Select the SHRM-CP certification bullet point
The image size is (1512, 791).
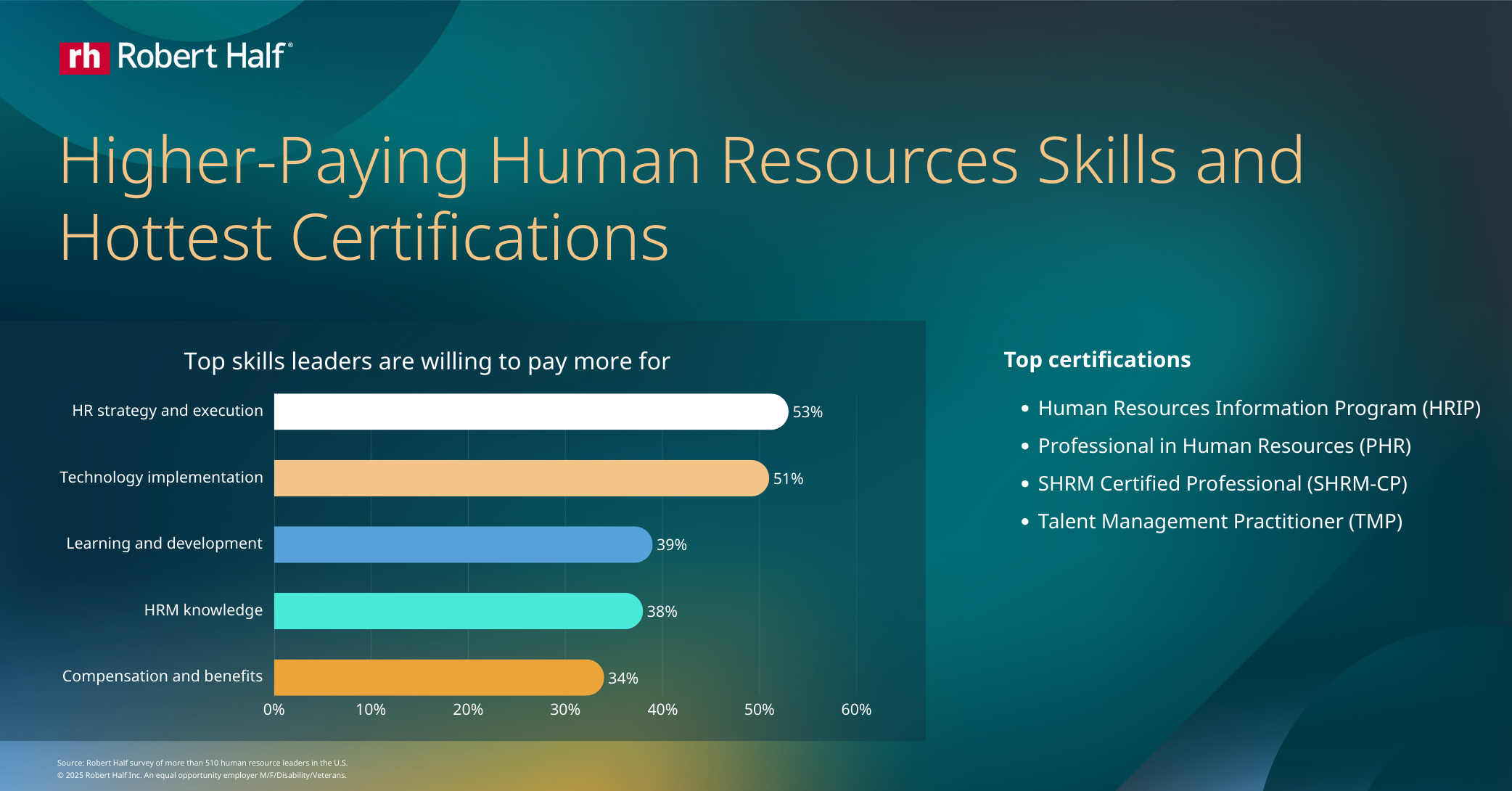pyautogui.click(x=1223, y=483)
